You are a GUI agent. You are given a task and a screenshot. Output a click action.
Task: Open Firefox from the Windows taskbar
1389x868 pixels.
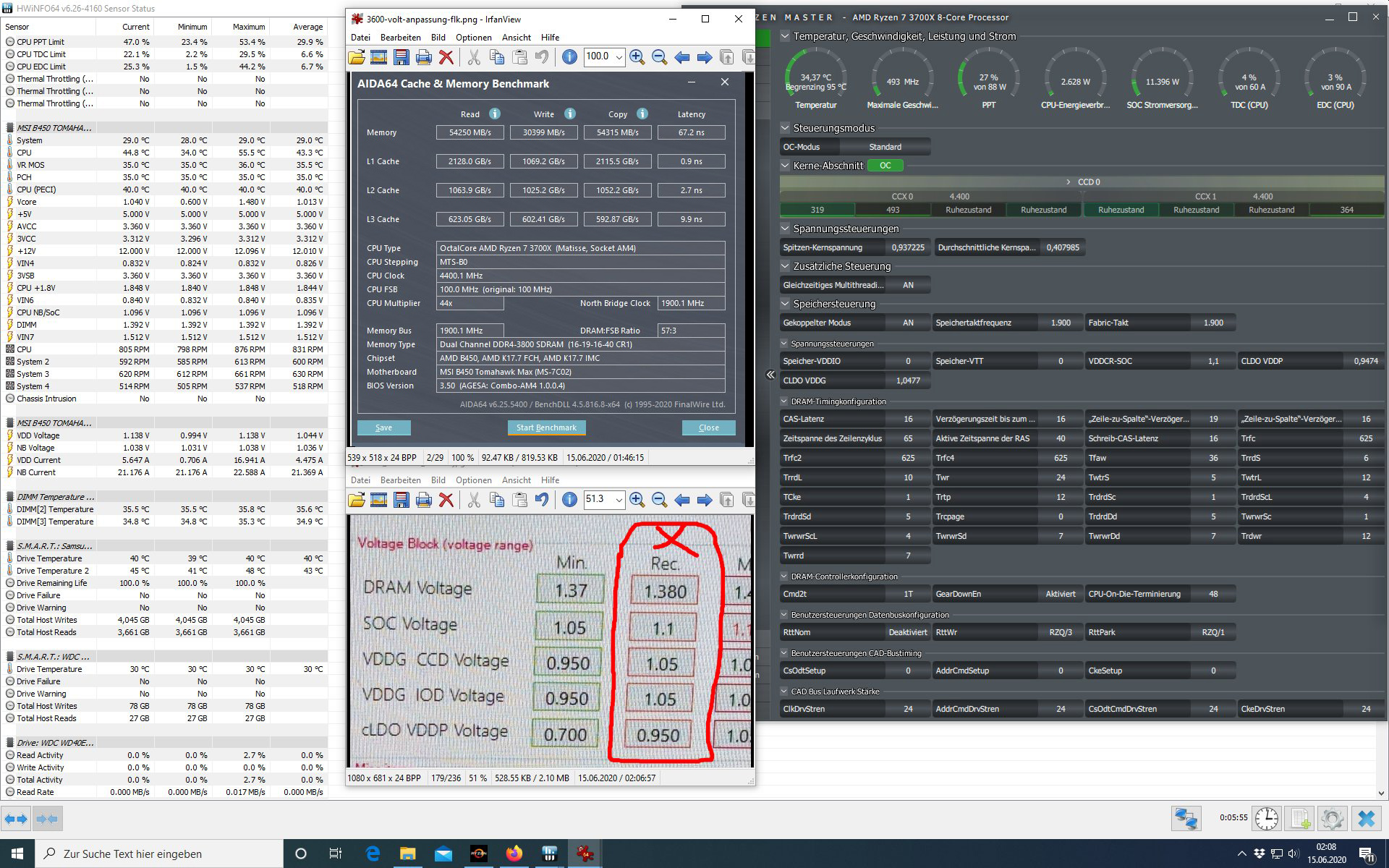514,854
